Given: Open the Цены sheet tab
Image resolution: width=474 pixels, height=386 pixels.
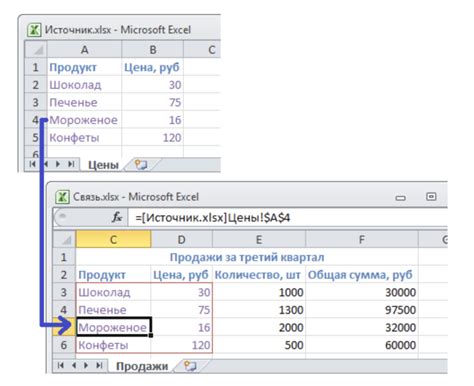Looking at the screenshot, I should (x=103, y=165).
